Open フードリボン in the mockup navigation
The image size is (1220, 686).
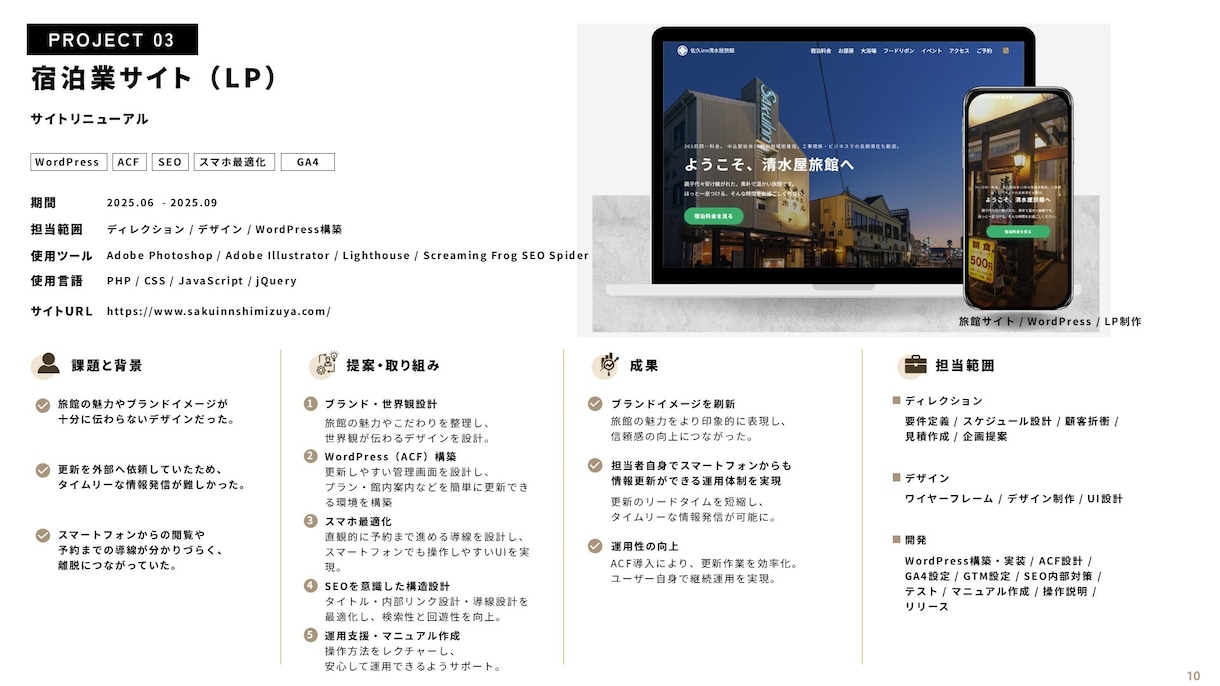899,50
